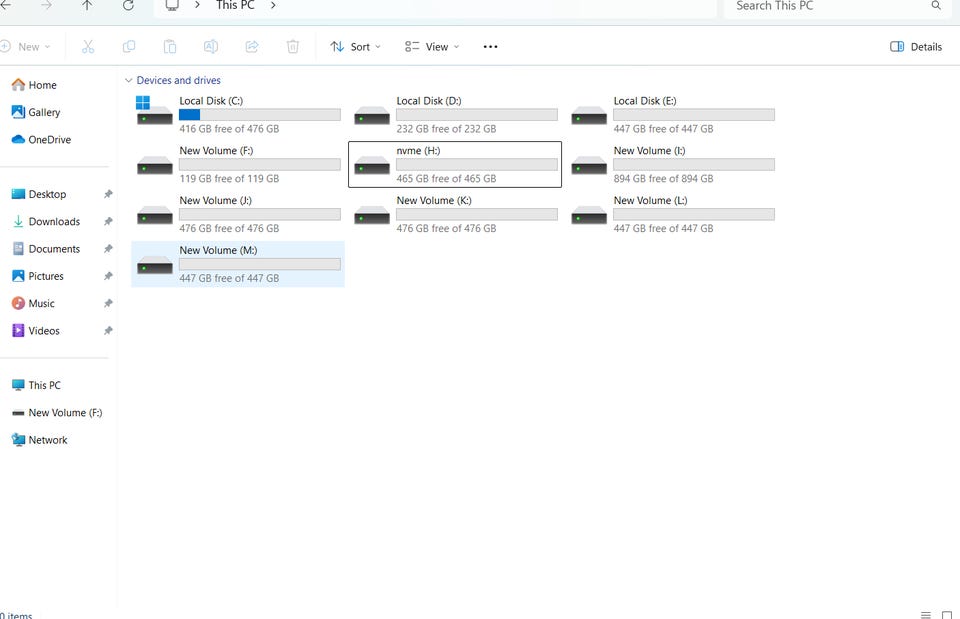Click the Refresh icon
The image size is (960, 619).
coord(128,6)
